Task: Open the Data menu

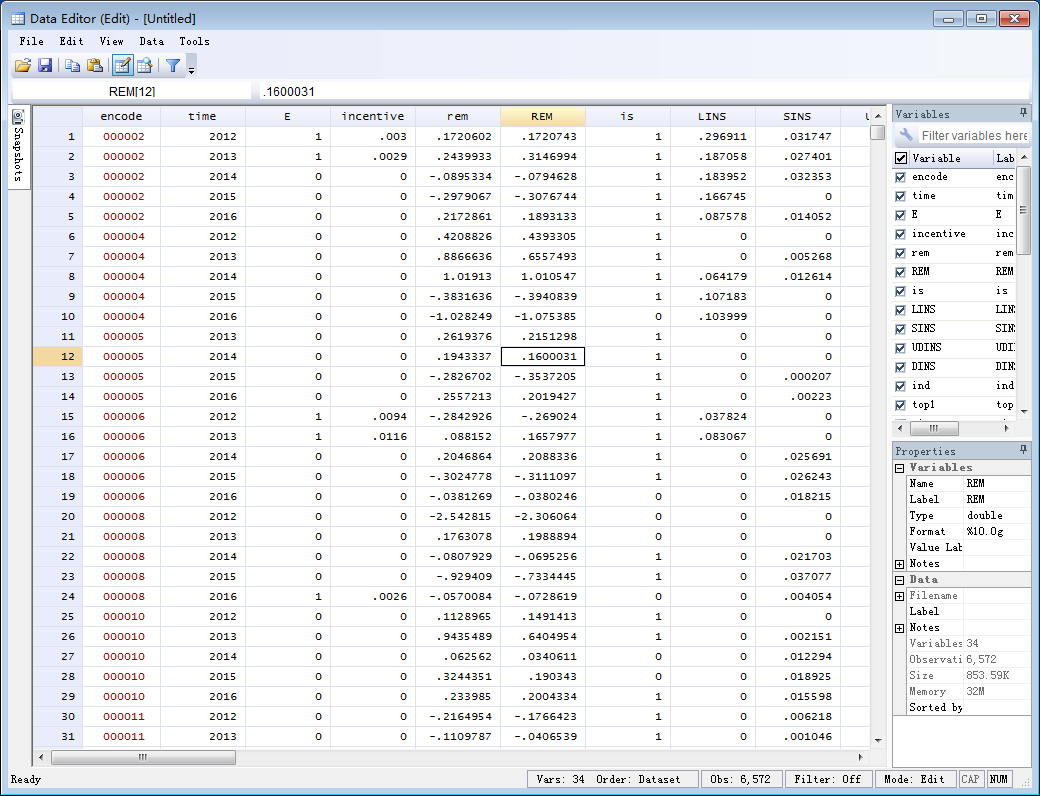Action: (x=151, y=41)
